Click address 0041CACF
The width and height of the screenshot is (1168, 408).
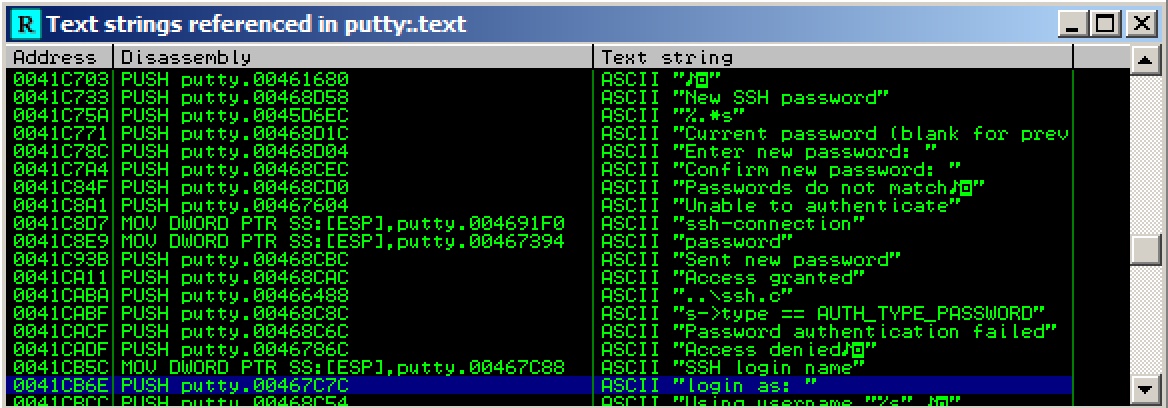61,331
